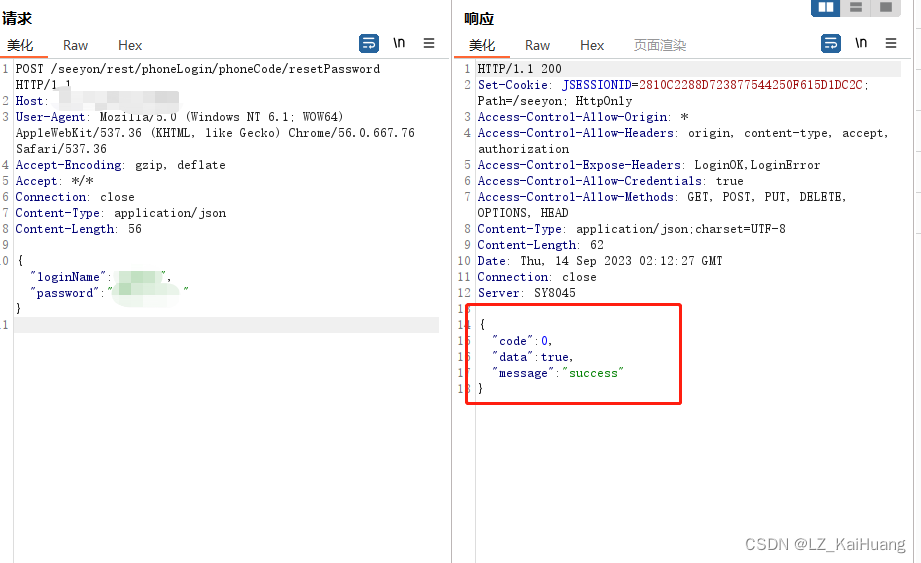Select the response Raw tab

(537, 46)
